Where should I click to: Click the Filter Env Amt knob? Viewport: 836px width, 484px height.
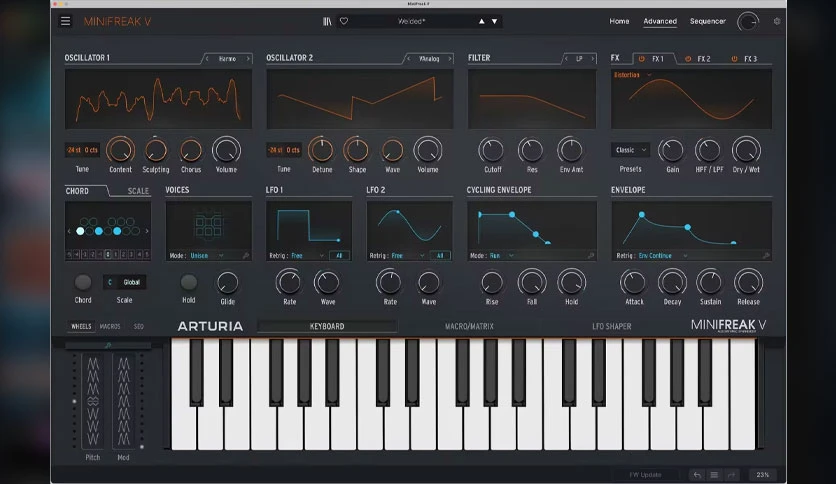570,151
